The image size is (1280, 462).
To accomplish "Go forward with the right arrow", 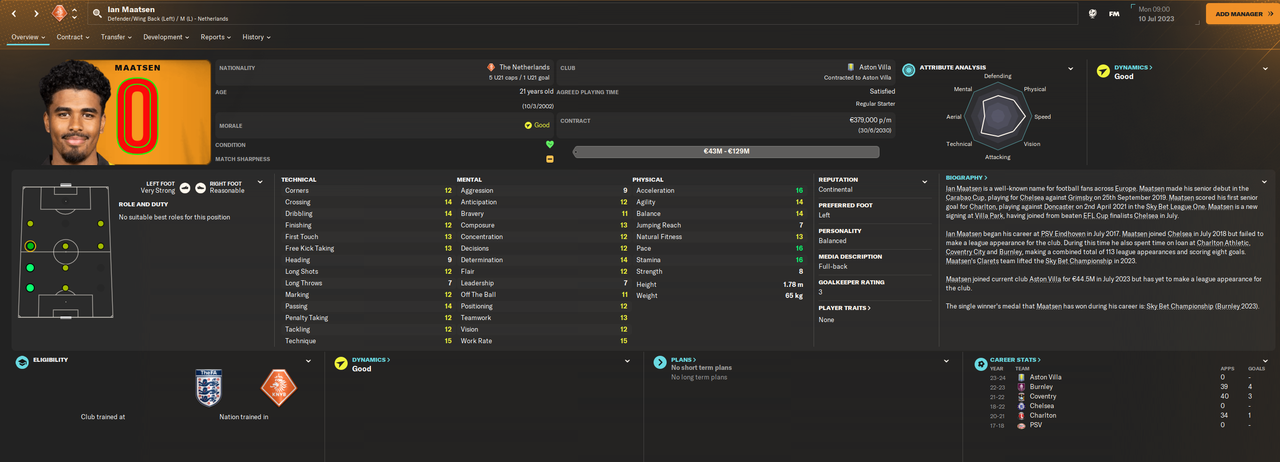I will (x=36, y=14).
